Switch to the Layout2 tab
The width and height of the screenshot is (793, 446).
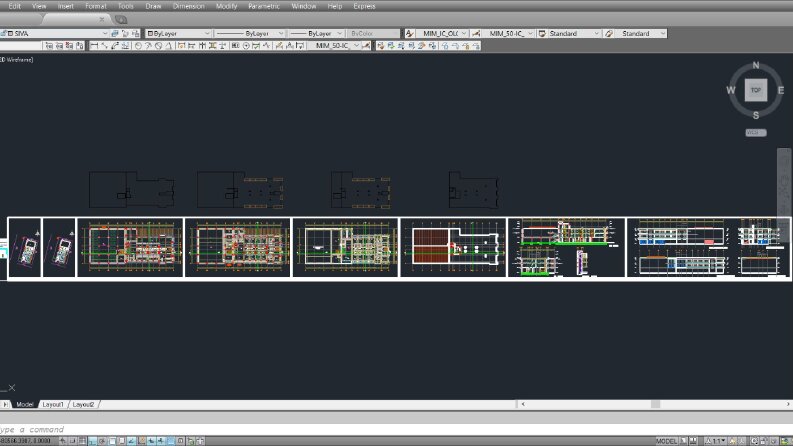click(x=83, y=405)
